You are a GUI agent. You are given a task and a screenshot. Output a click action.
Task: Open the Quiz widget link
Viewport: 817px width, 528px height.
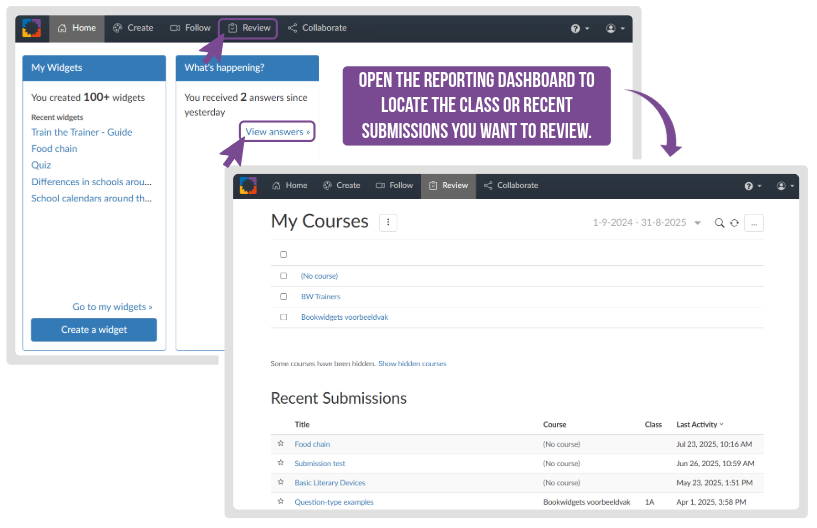click(x=41, y=165)
